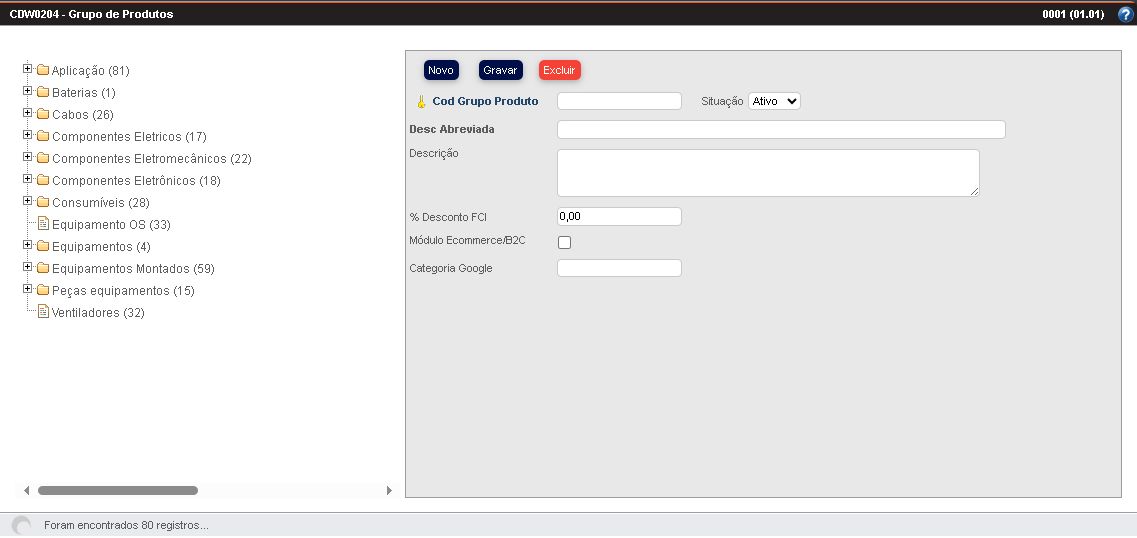Click the Gravar button
Viewport: 1137px width, 538px height.
click(500, 70)
